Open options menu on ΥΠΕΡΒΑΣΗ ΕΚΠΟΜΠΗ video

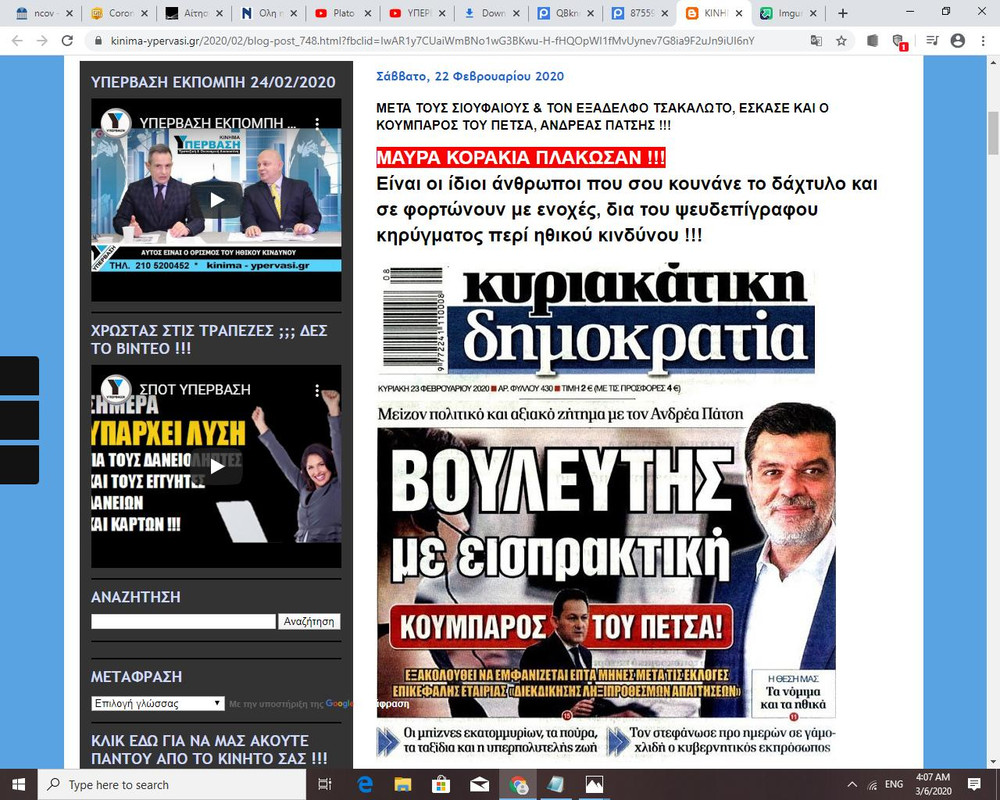[317, 122]
